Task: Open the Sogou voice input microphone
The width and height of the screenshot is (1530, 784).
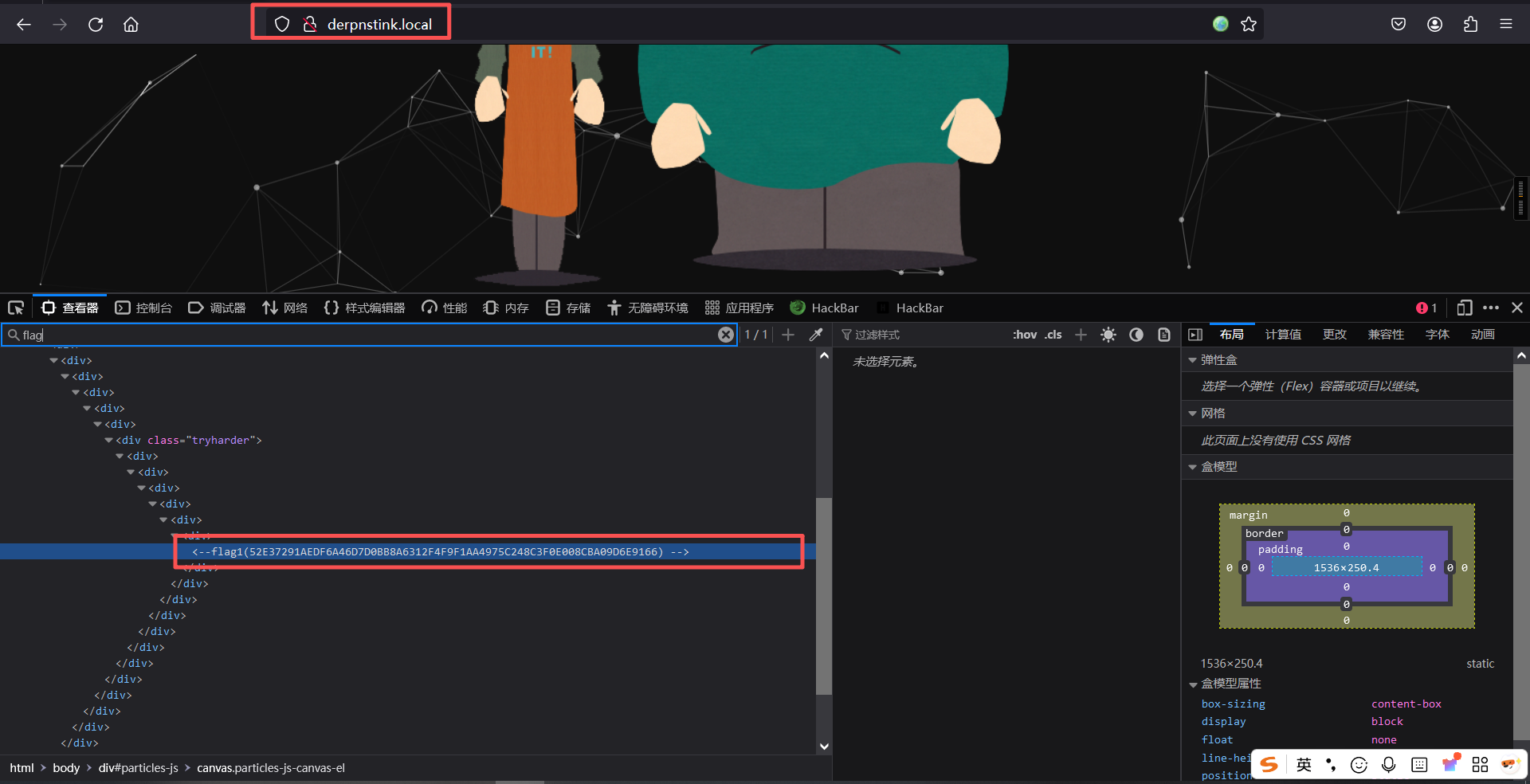Action: point(1389,765)
